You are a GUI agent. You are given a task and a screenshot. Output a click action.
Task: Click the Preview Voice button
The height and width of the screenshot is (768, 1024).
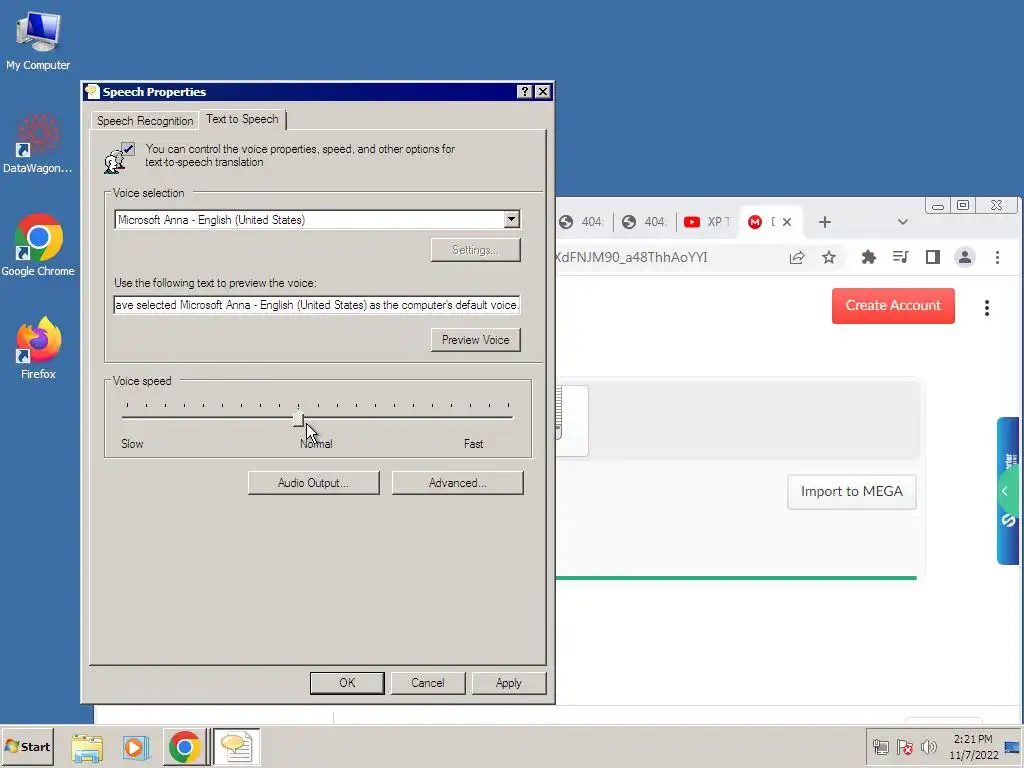click(475, 340)
